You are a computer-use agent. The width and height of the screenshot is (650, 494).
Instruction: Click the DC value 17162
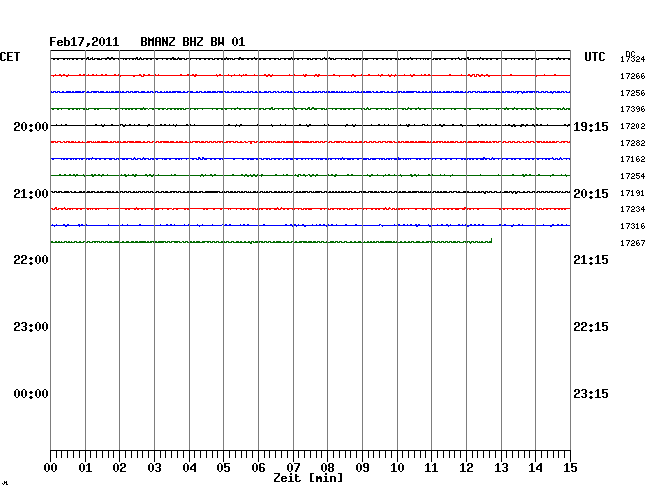tap(633, 159)
